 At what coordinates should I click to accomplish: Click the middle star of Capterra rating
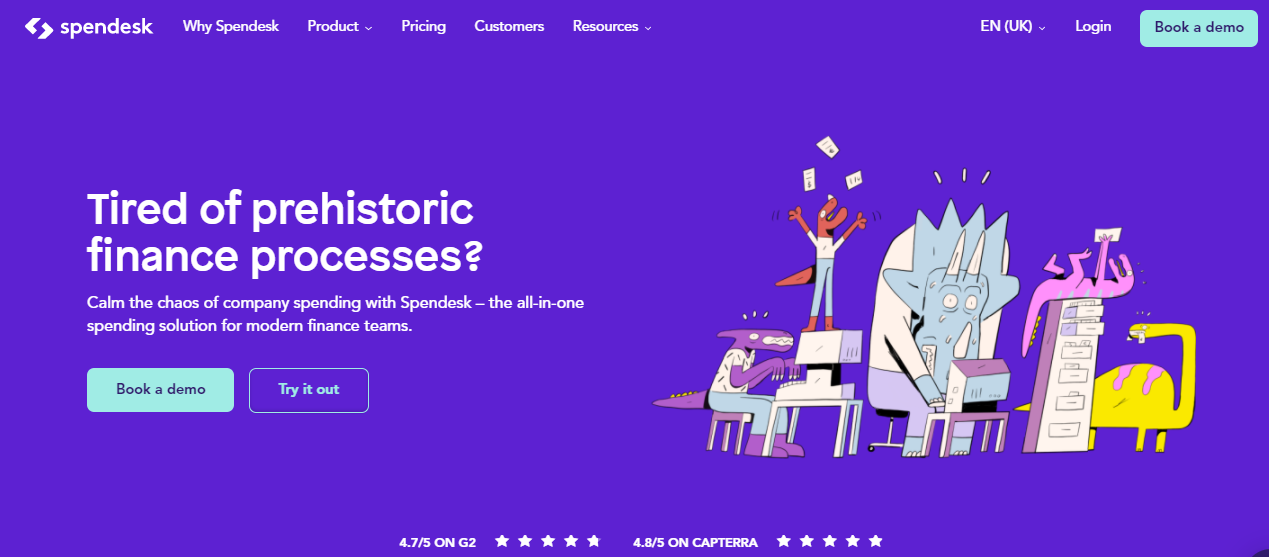(x=830, y=541)
